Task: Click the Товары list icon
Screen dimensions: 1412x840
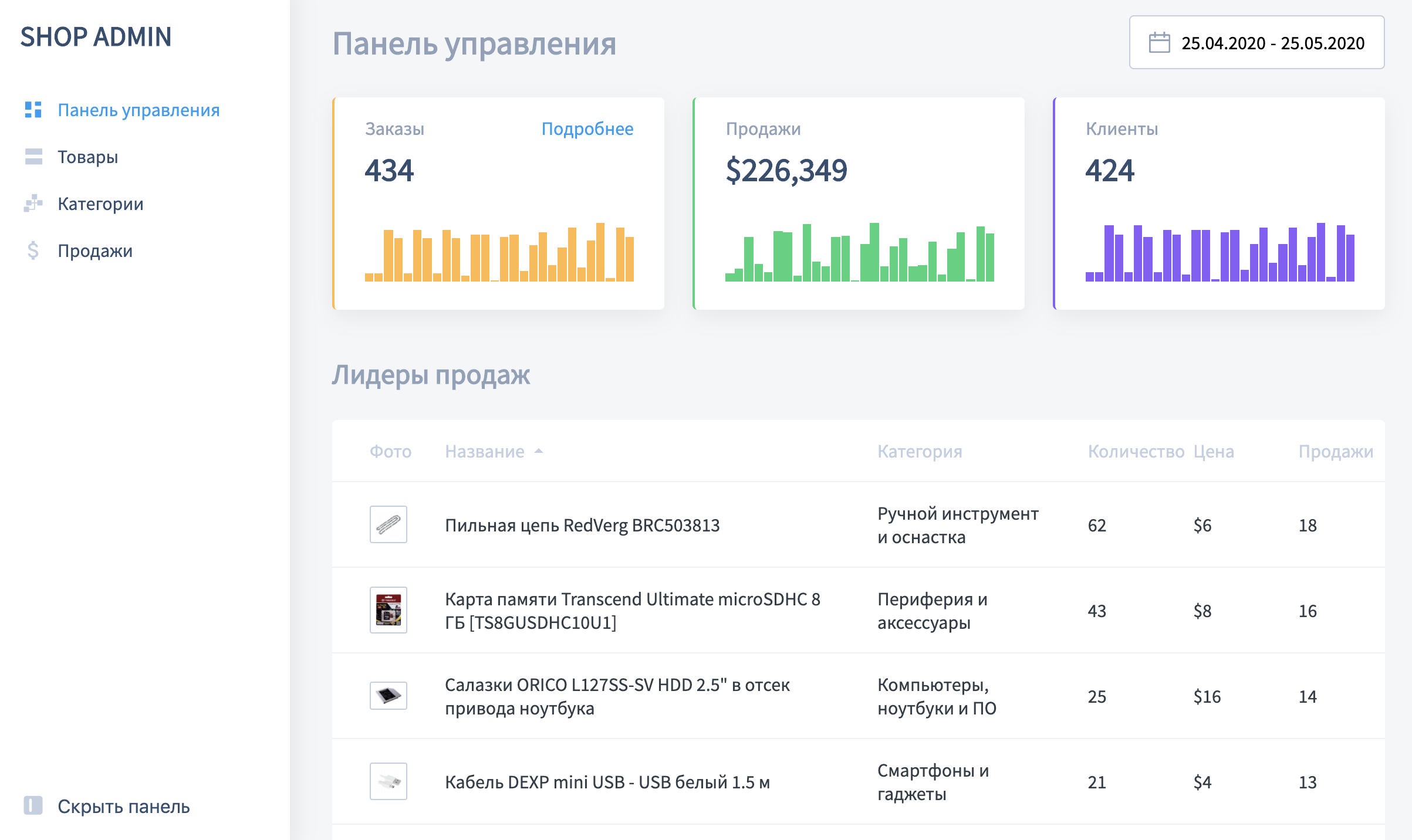Action: click(x=33, y=157)
